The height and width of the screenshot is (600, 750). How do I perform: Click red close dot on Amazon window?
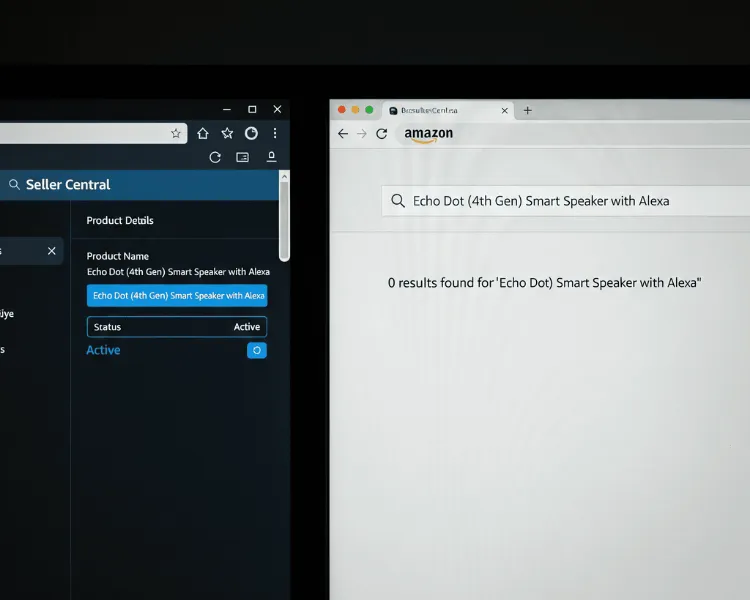coord(342,110)
